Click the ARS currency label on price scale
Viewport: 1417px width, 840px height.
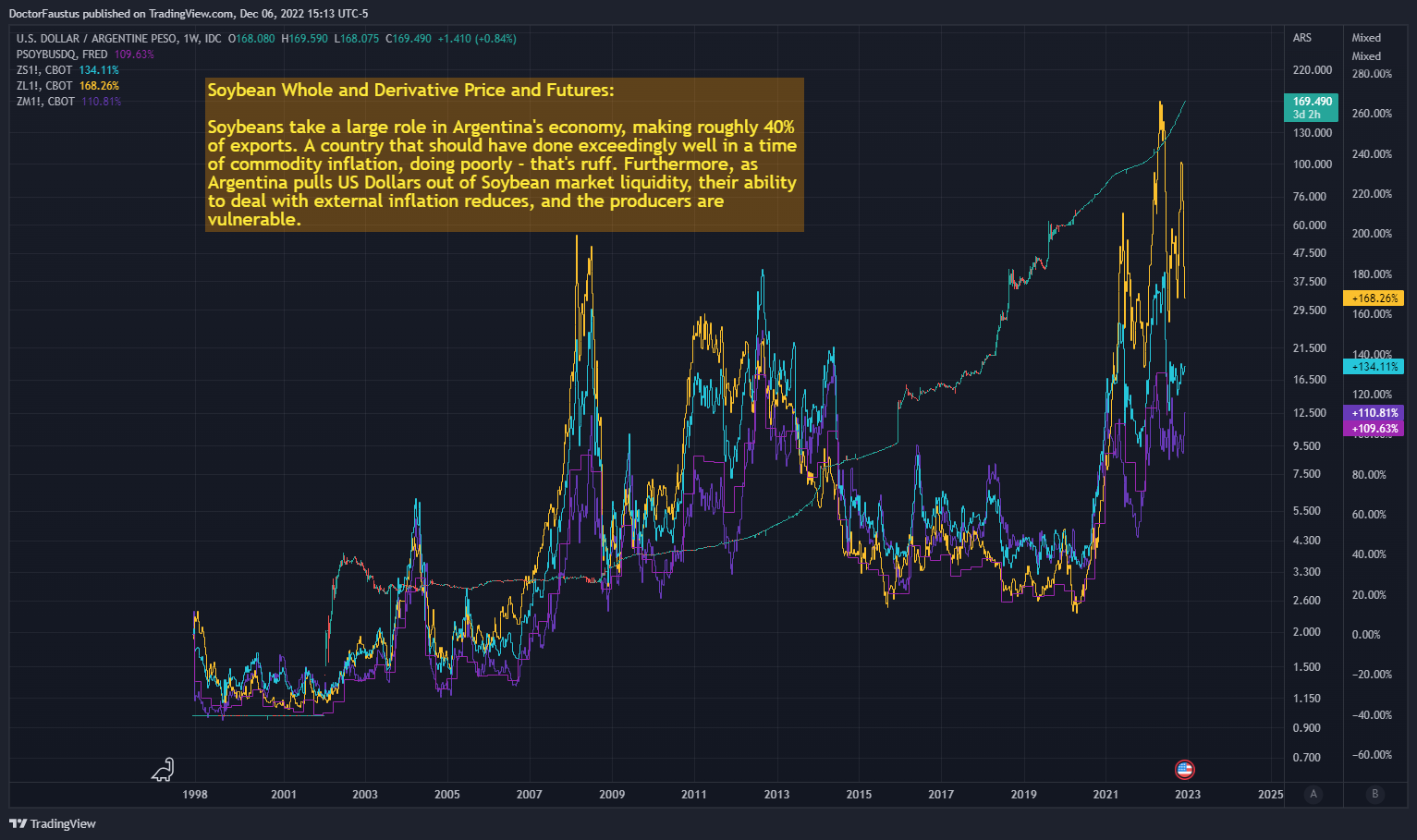click(1302, 38)
